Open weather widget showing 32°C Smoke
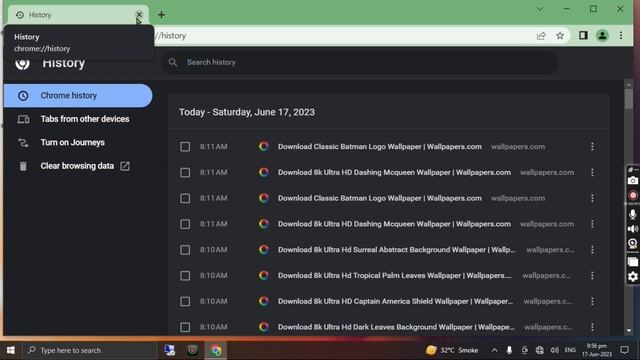 pos(452,350)
